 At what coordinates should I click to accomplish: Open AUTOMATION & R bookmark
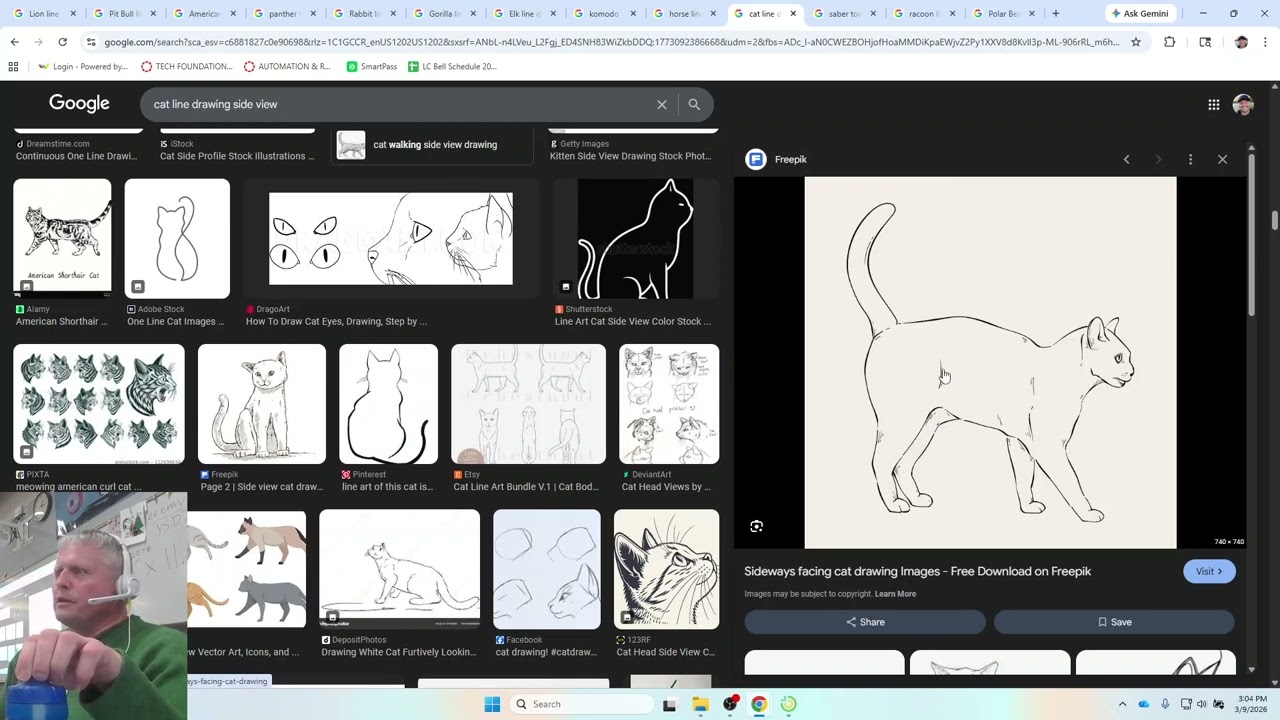[286, 66]
